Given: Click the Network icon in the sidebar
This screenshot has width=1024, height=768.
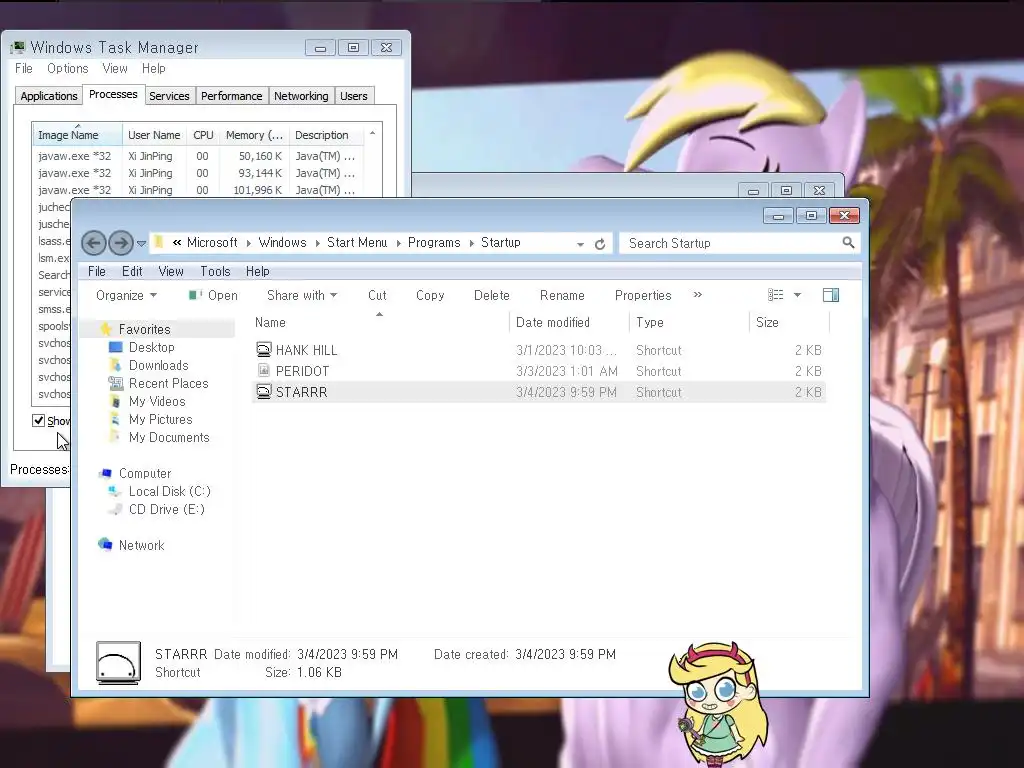Looking at the screenshot, I should pyautogui.click(x=105, y=545).
